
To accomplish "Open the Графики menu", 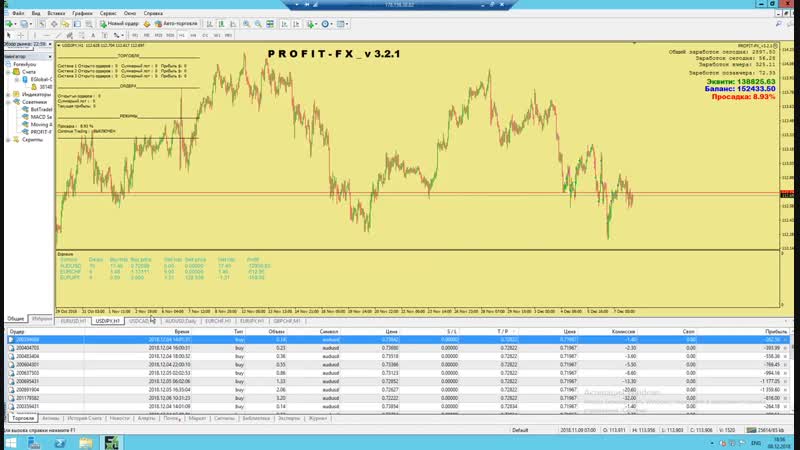I will pos(82,13).
